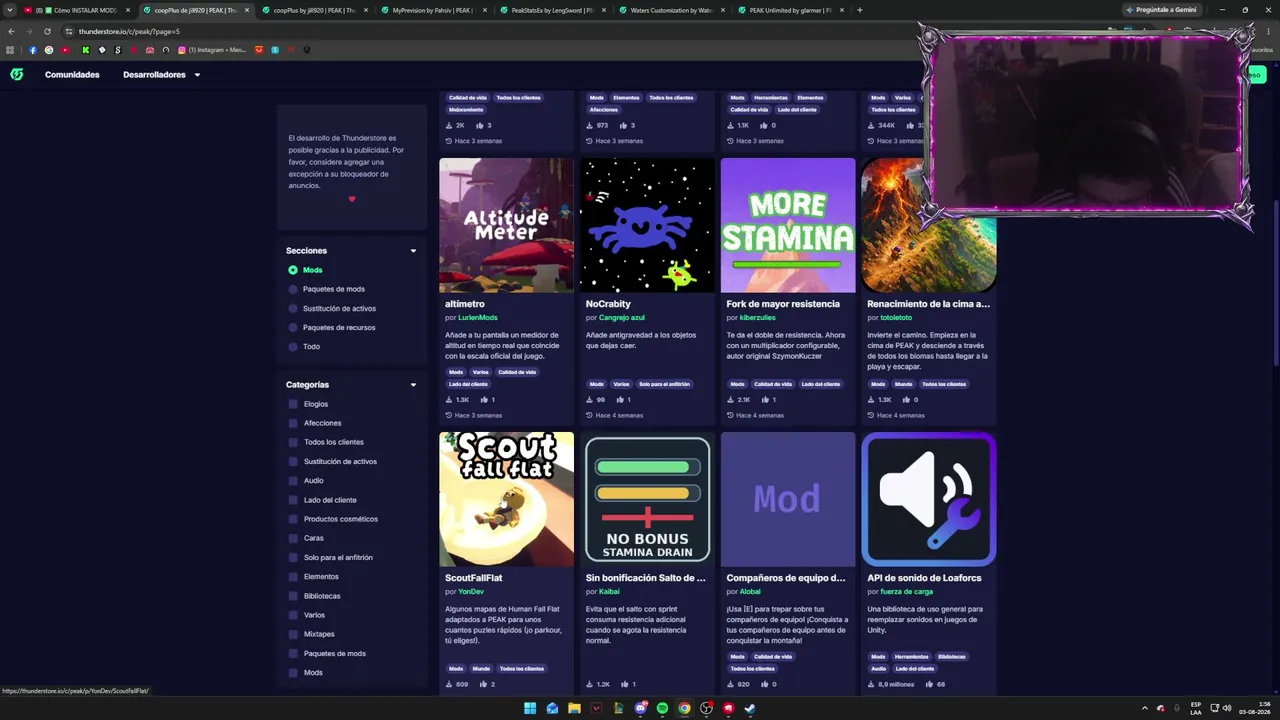Click the heart icon in the ad notice
Screen dimensions: 1280x720
point(352,198)
